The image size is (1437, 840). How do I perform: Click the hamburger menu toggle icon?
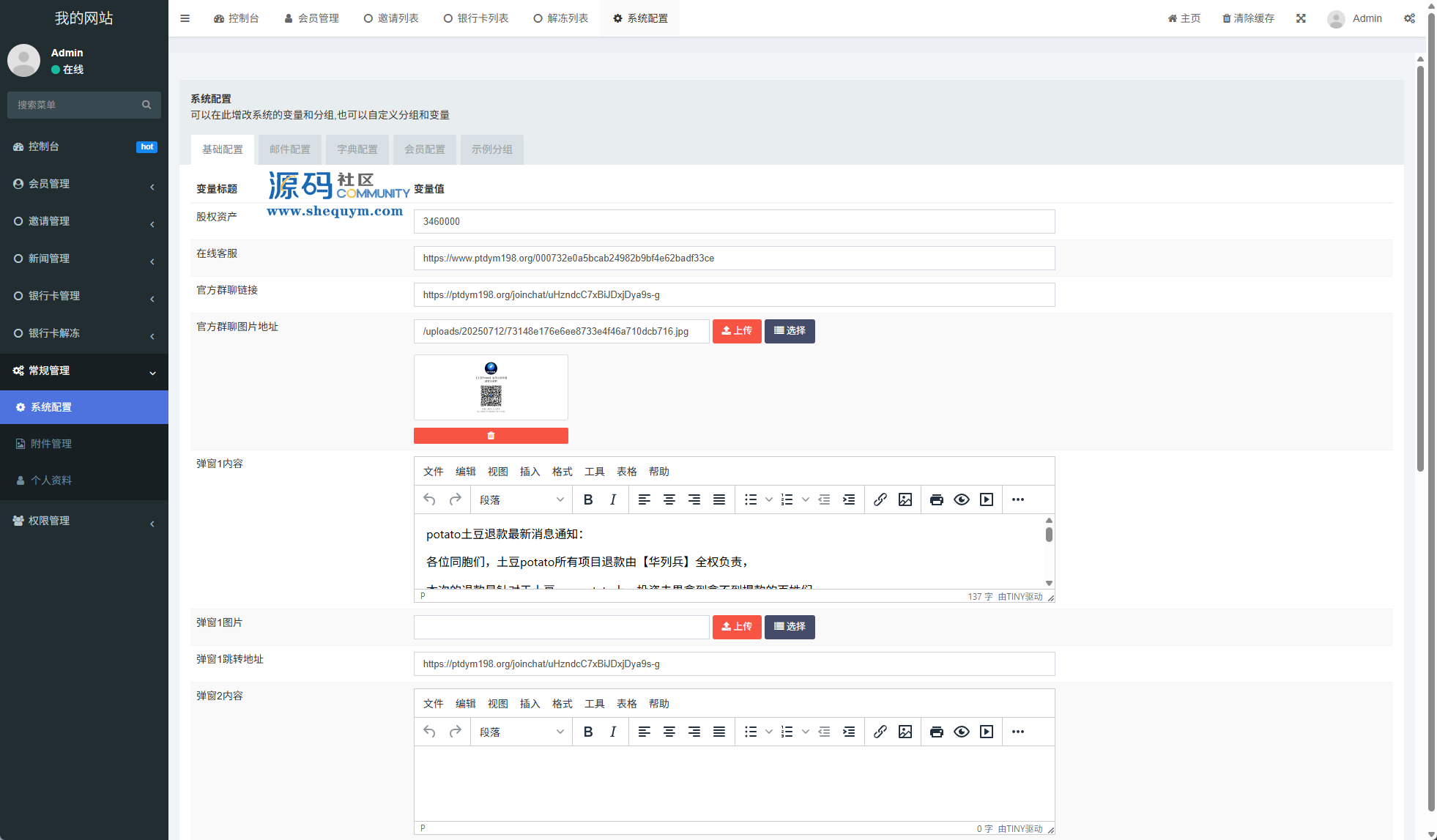point(185,18)
